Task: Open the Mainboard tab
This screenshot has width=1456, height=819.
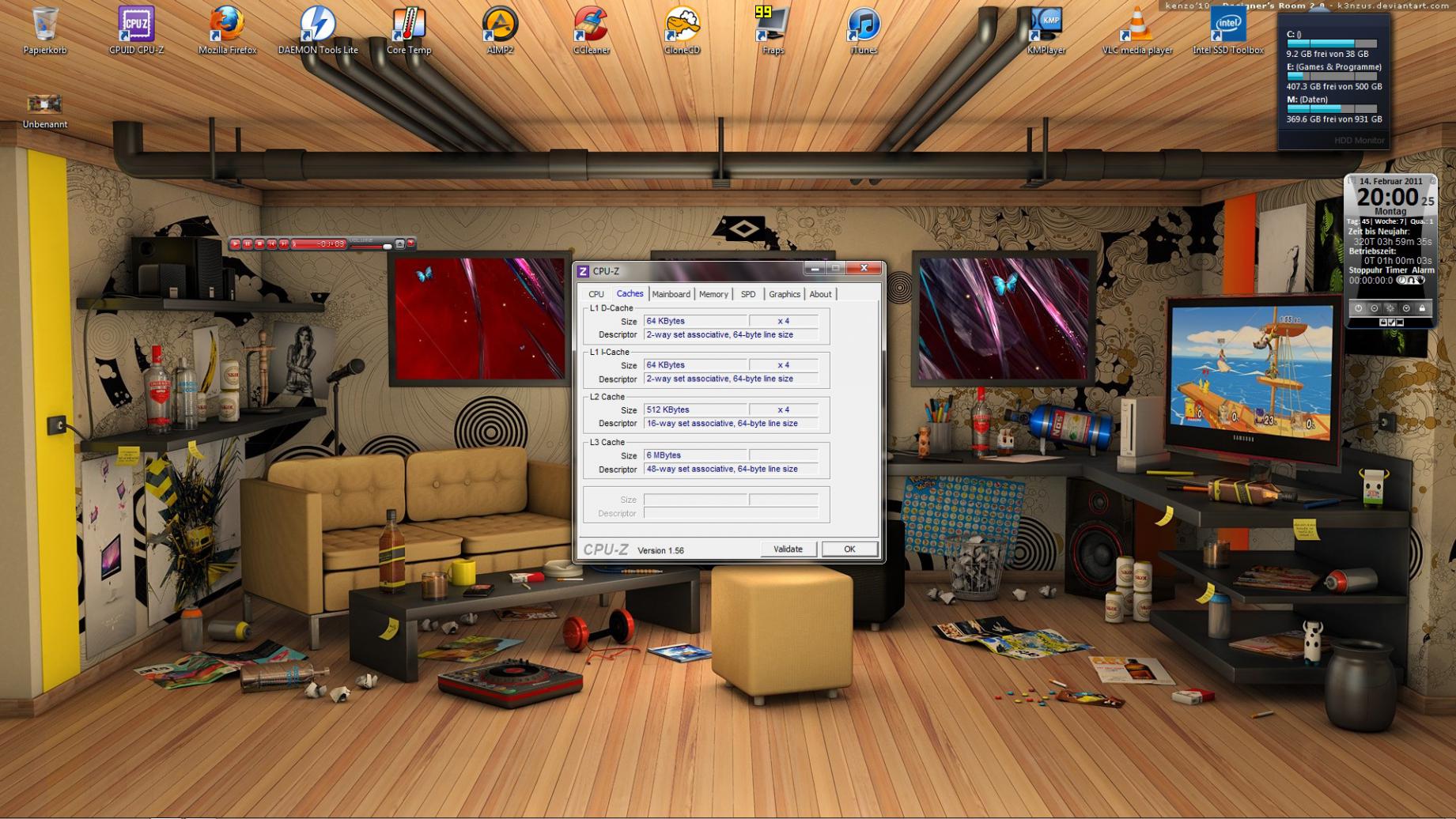Action: coord(671,294)
